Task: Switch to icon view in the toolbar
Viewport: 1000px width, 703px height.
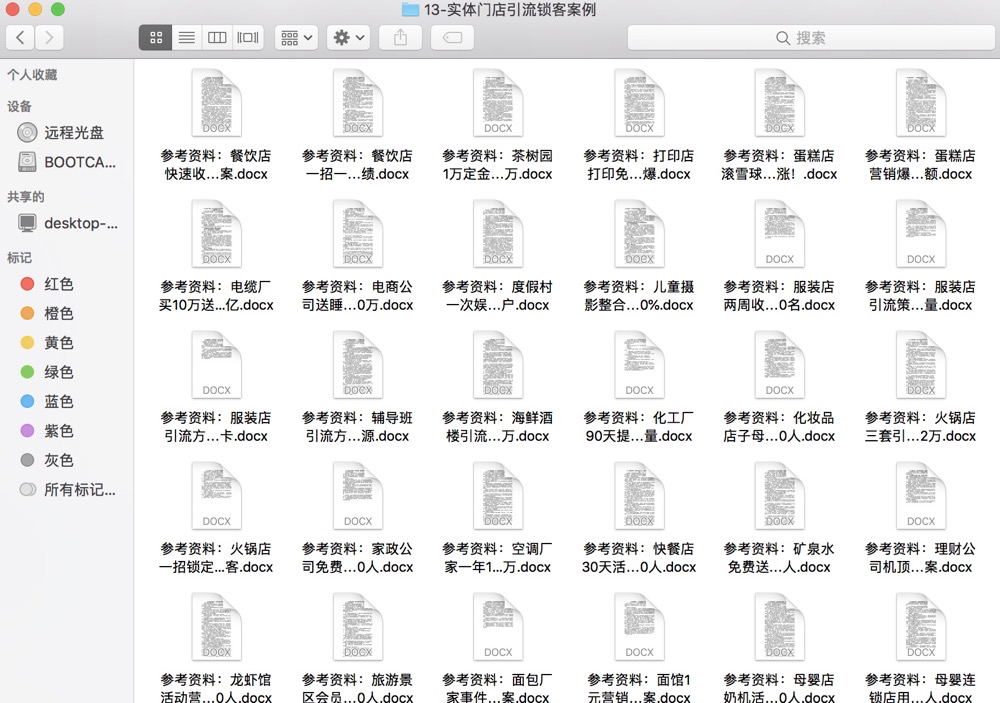Action: [155, 37]
